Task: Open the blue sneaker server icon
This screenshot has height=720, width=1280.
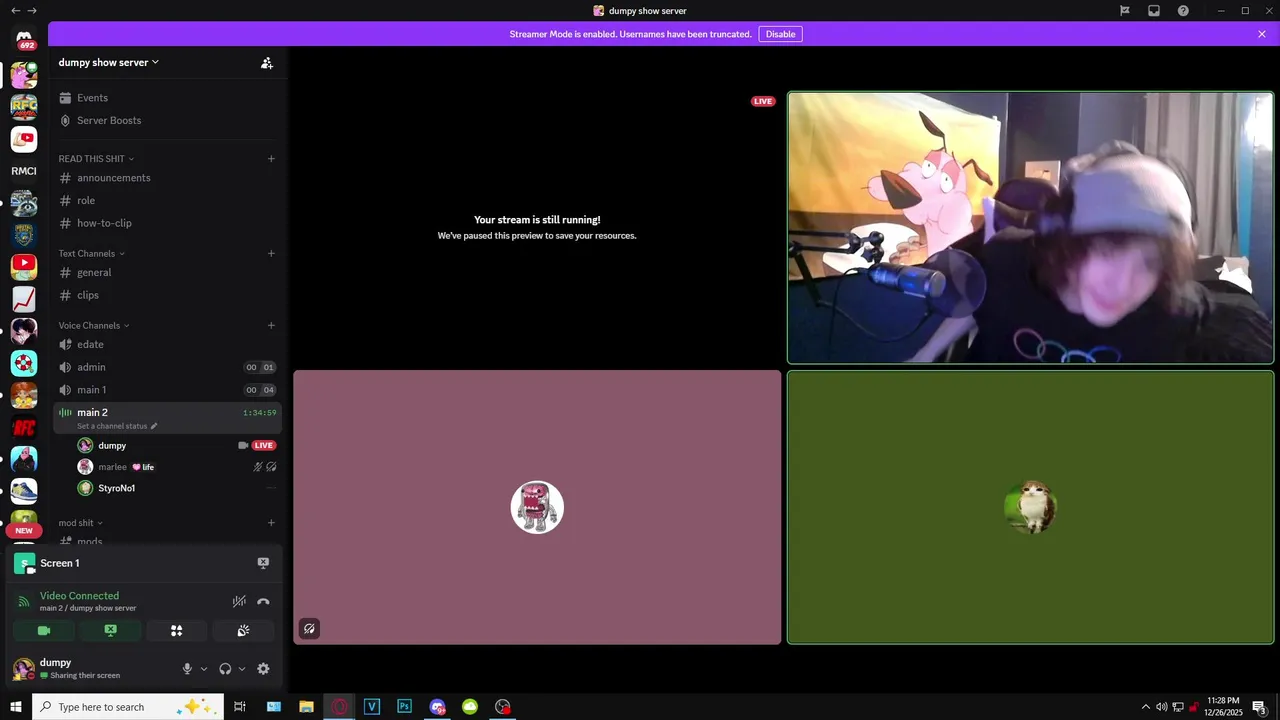Action: (x=24, y=491)
